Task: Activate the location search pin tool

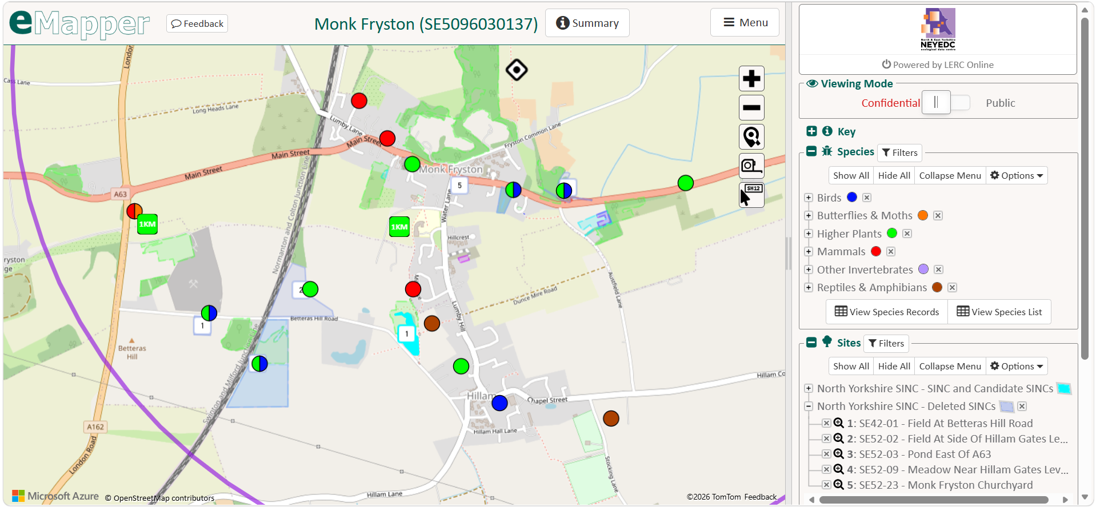Action: point(751,137)
